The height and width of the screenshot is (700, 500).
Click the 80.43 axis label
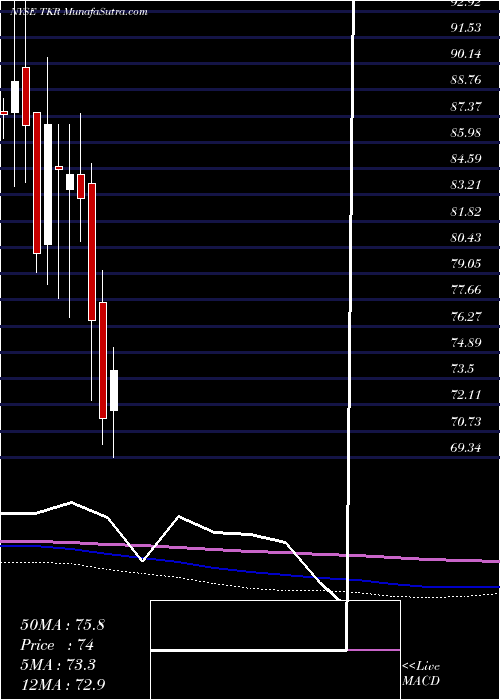pyautogui.click(x=466, y=238)
